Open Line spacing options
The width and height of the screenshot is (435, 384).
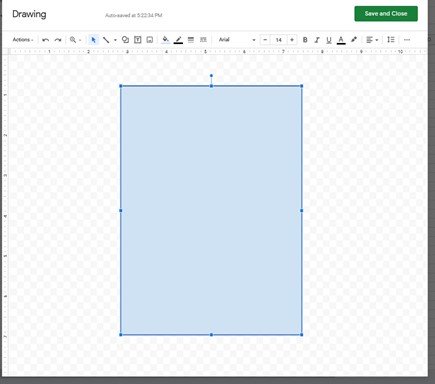tap(391, 40)
